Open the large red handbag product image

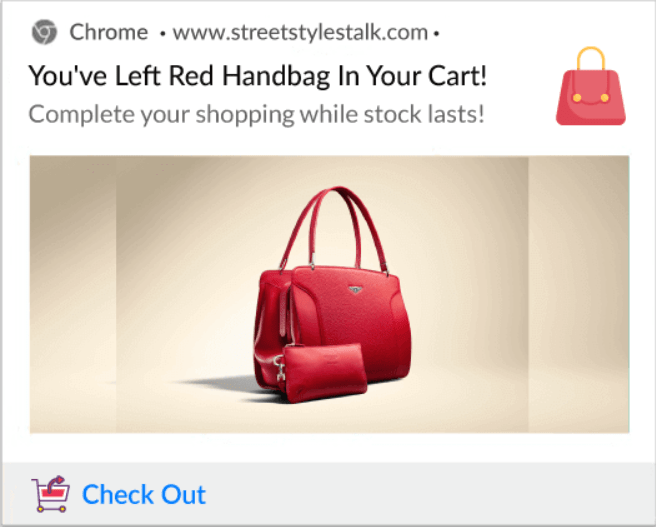click(329, 294)
